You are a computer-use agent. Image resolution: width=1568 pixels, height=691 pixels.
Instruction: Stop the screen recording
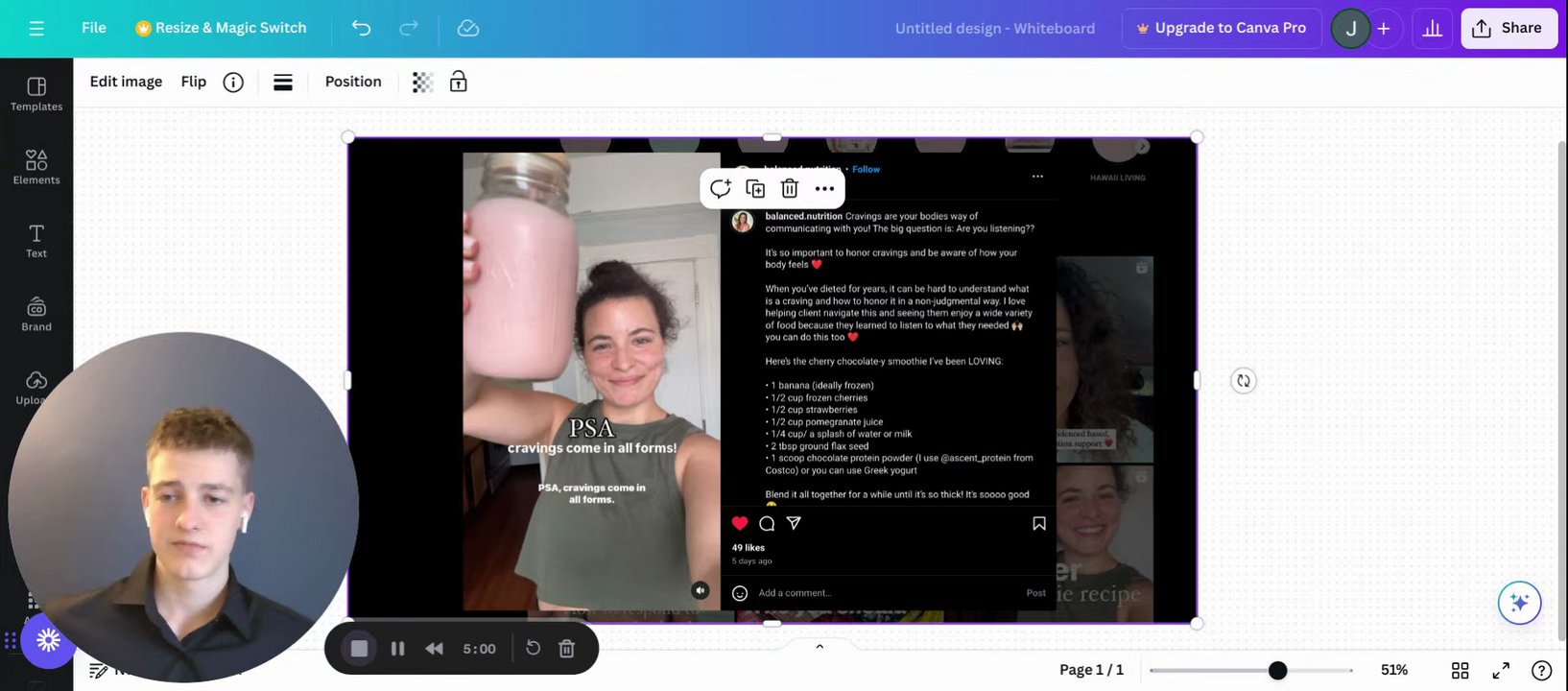pos(359,649)
